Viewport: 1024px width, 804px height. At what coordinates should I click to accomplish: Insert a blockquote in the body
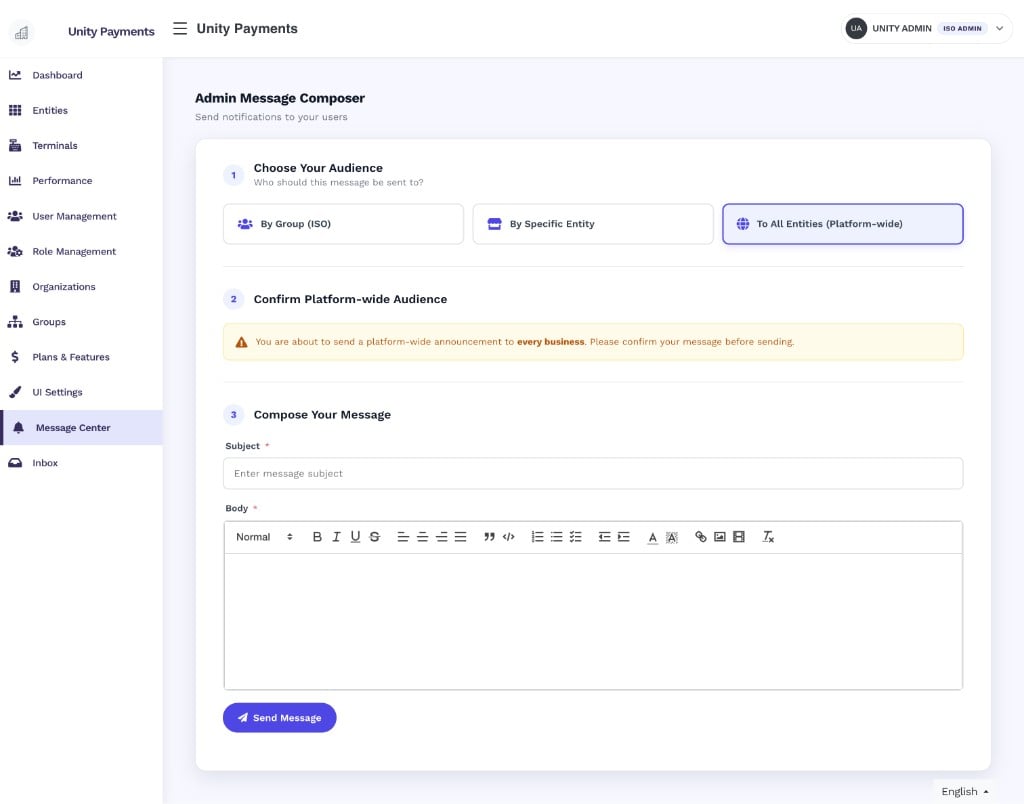pos(489,537)
